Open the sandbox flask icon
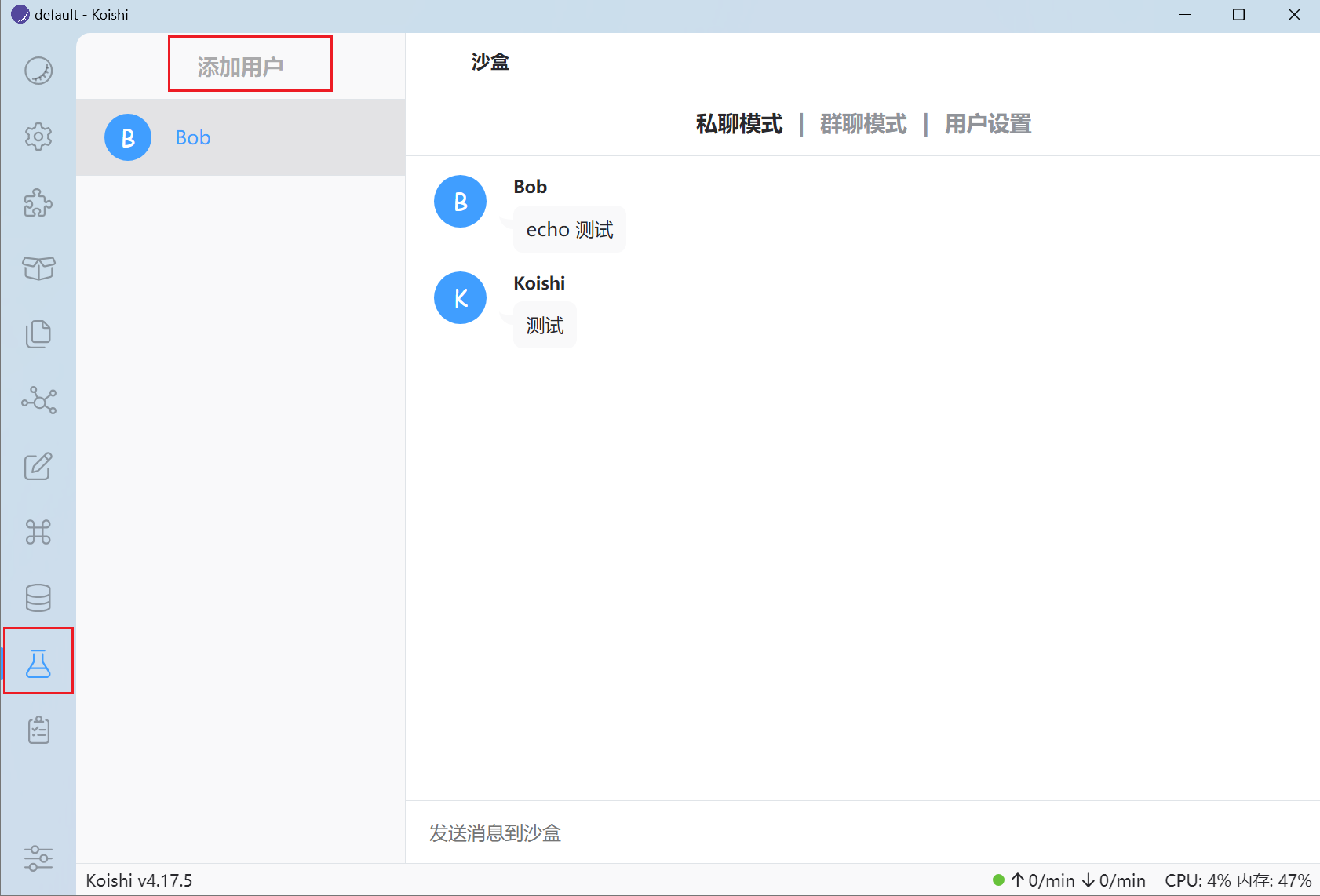Image resolution: width=1320 pixels, height=896 pixels. (38, 664)
